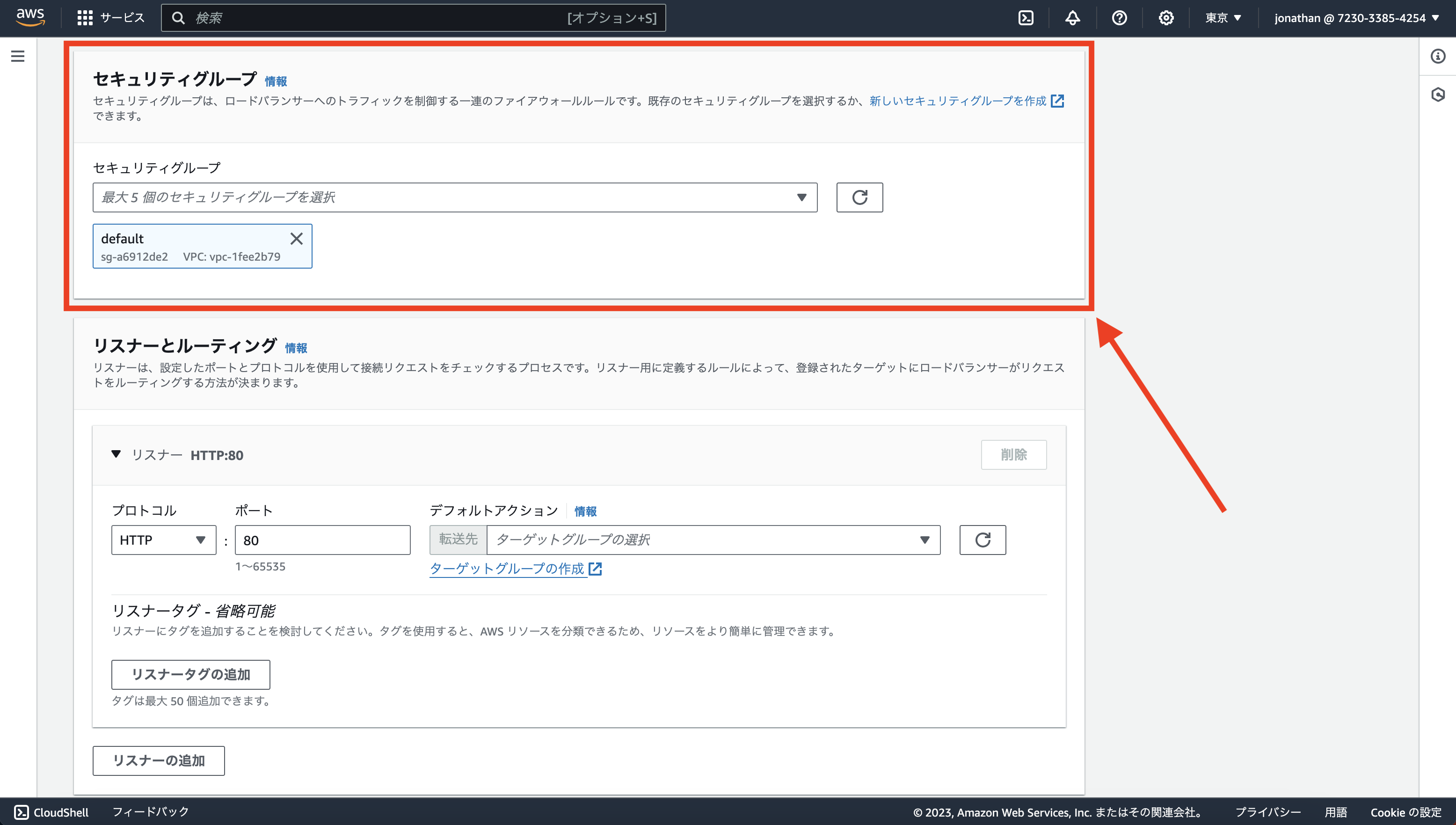Launch CloudShell from the bottom status bar
Viewport: 1456px width, 825px height.
point(51,812)
